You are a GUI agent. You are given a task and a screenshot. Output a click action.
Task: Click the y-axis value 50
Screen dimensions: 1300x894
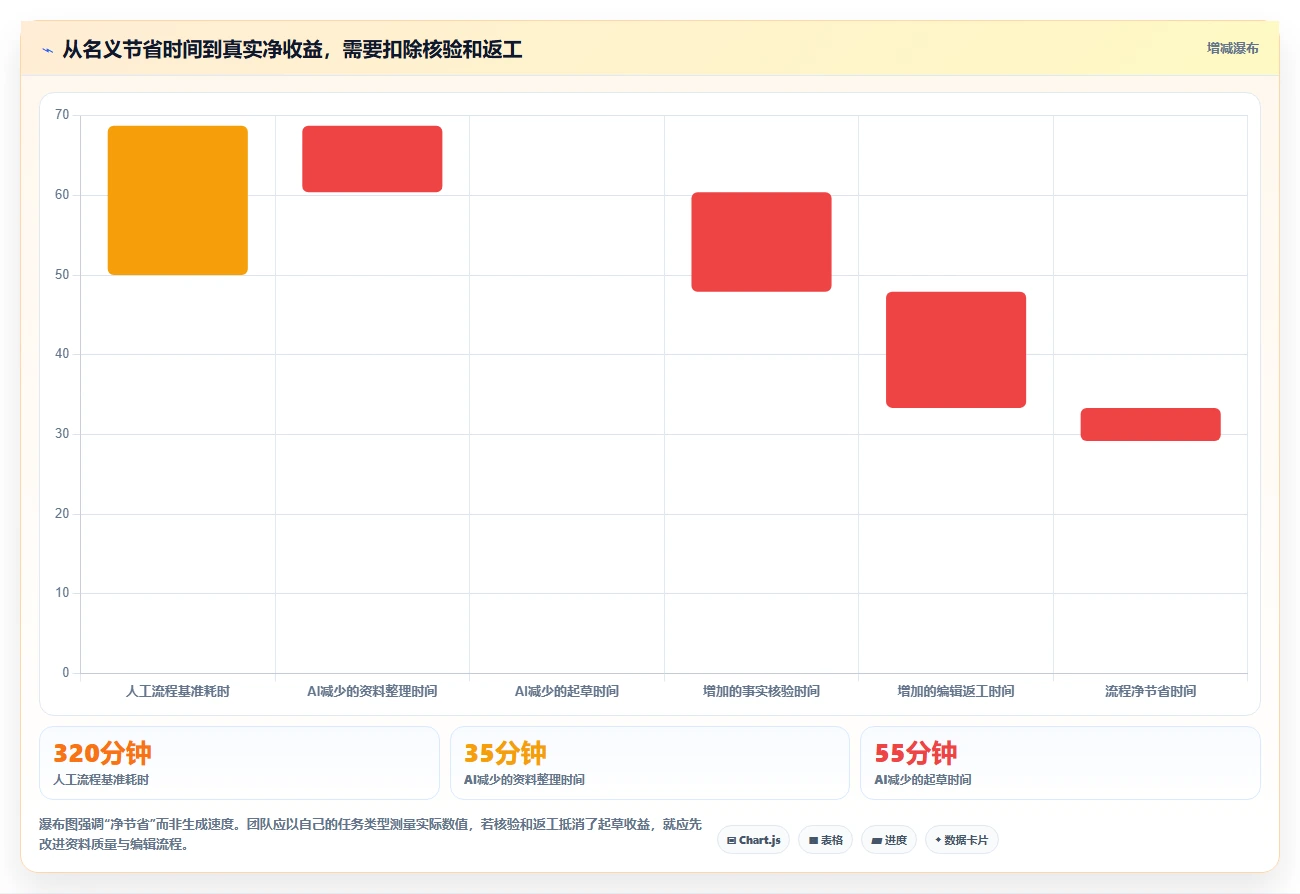tap(62, 275)
